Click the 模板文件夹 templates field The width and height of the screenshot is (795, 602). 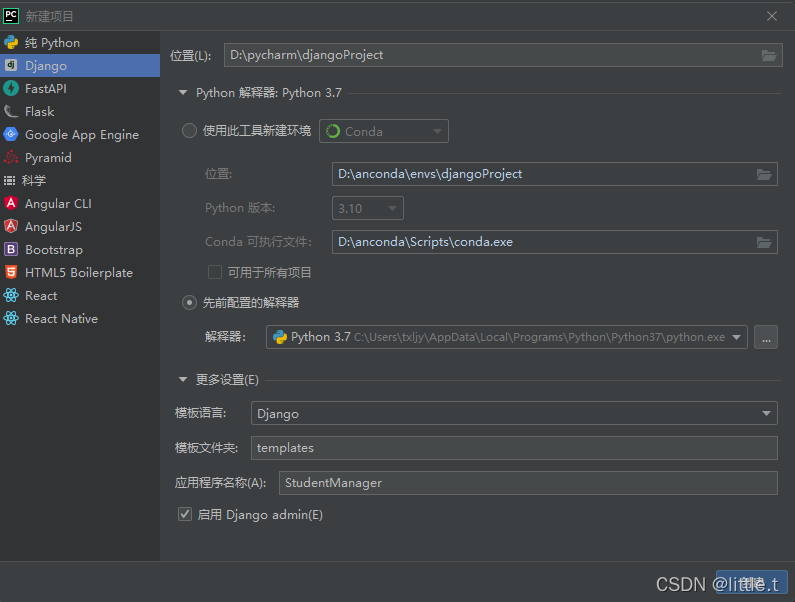pos(514,448)
